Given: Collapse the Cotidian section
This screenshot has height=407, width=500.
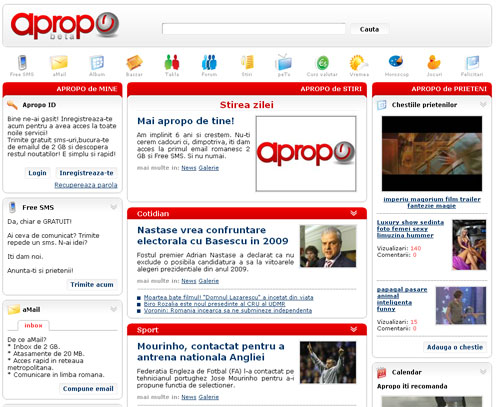Looking at the screenshot, I should tap(354, 213).
